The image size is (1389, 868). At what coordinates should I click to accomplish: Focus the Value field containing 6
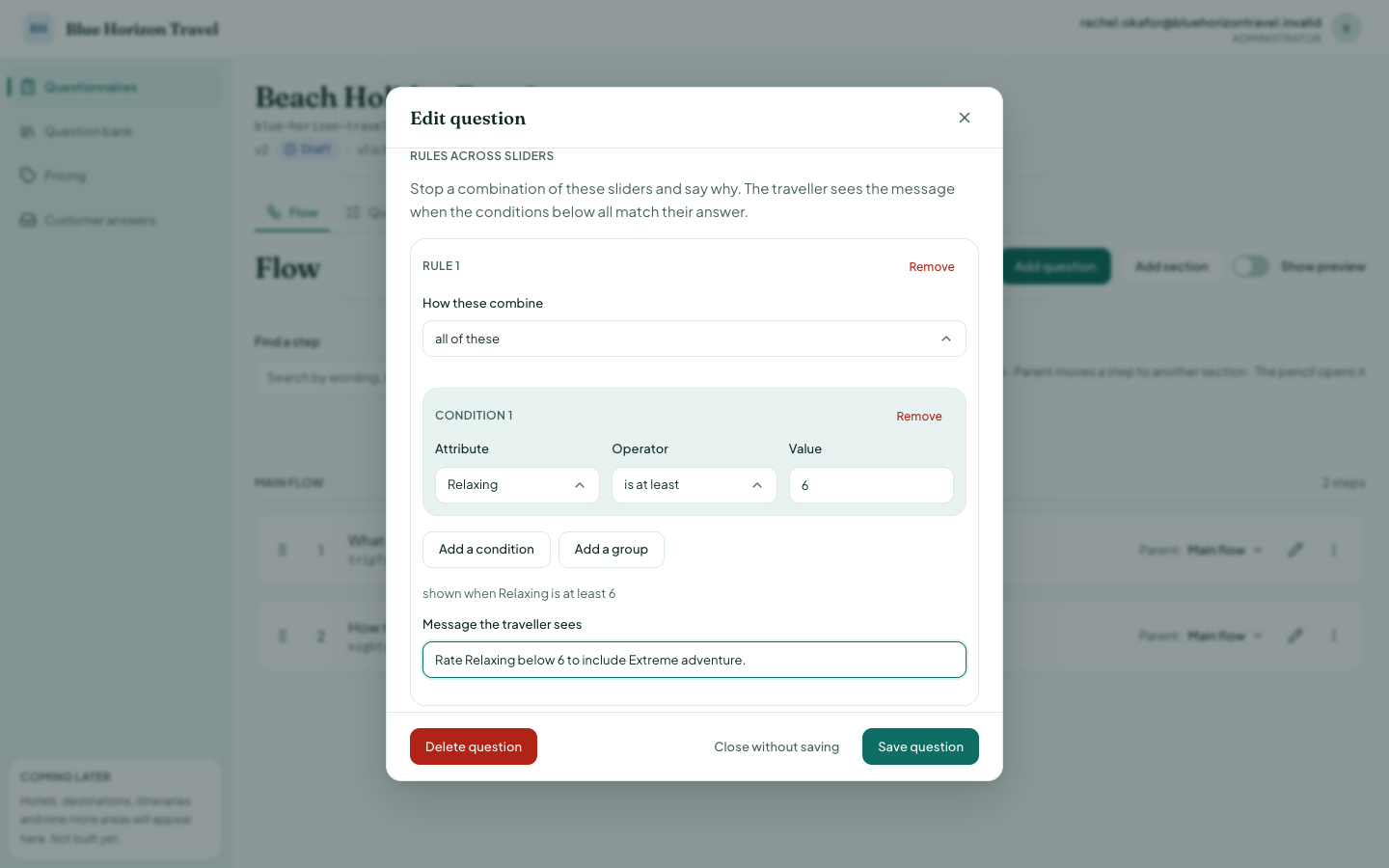(x=871, y=485)
